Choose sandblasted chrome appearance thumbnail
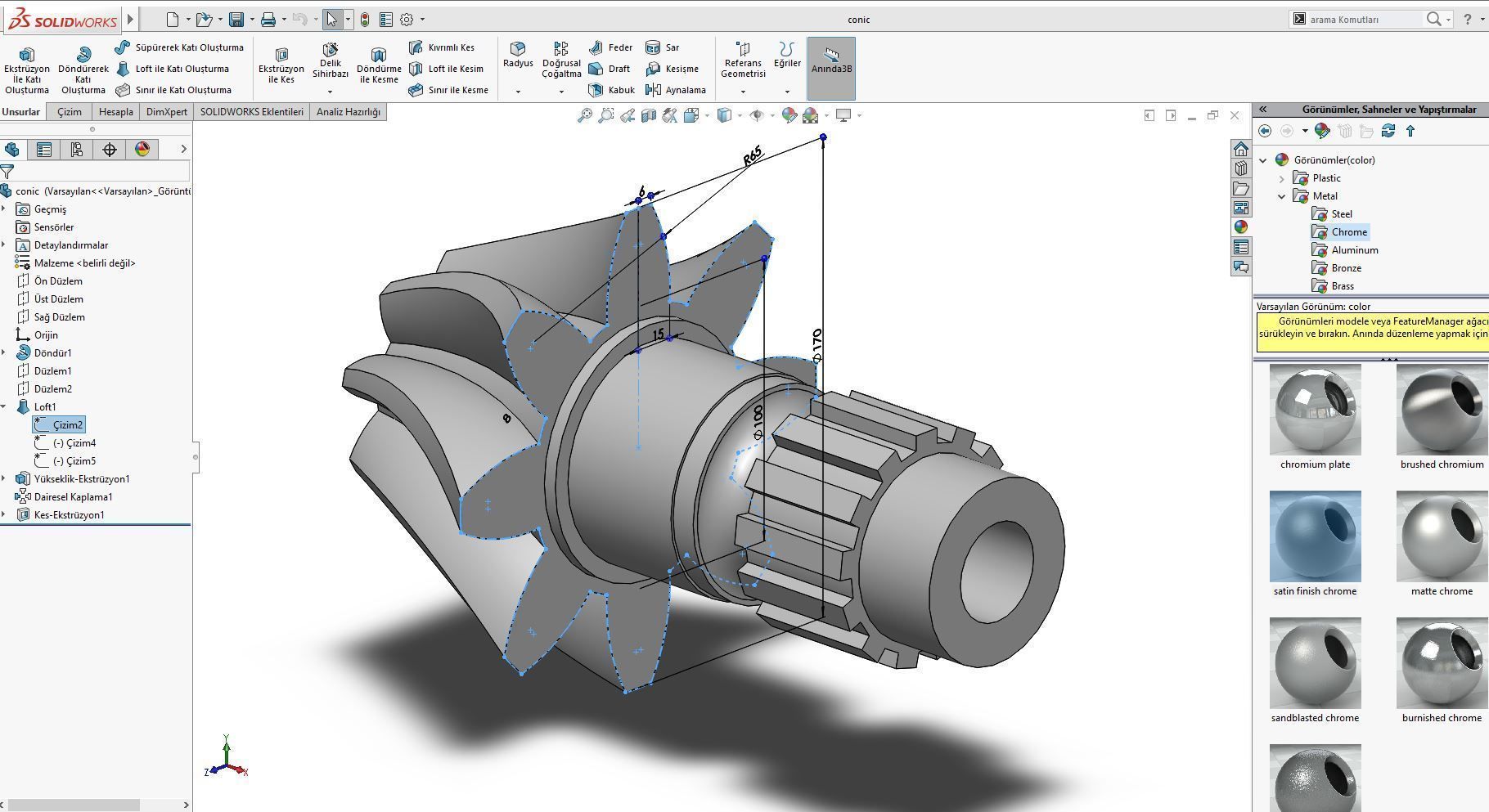The image size is (1489, 812). [1315, 663]
